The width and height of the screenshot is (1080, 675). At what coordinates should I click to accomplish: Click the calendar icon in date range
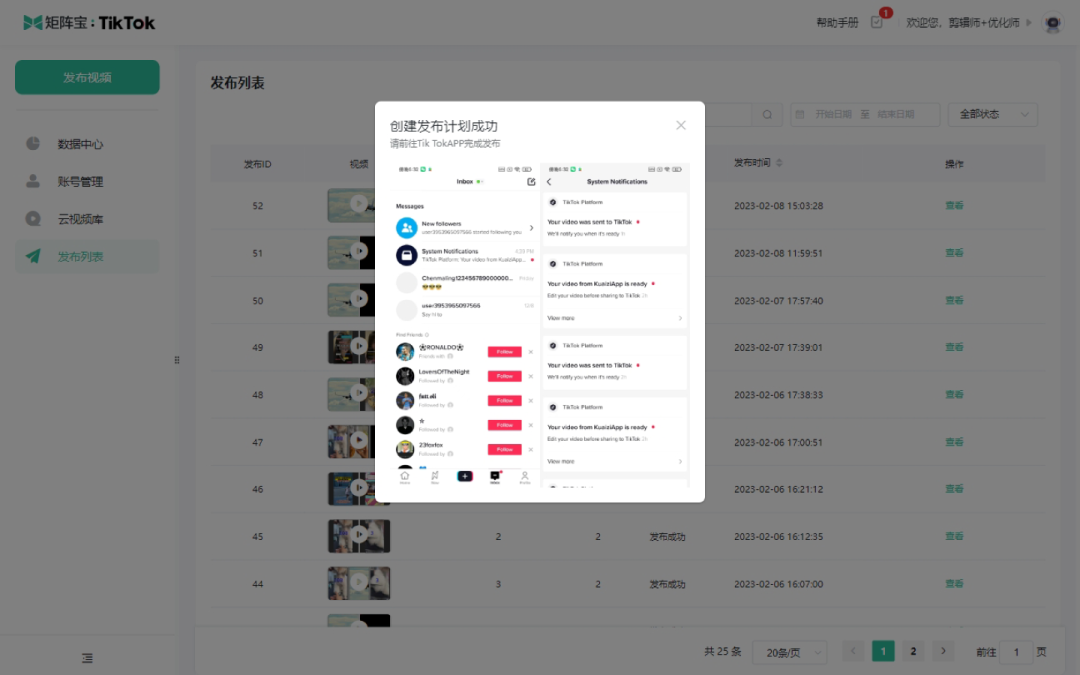(800, 114)
